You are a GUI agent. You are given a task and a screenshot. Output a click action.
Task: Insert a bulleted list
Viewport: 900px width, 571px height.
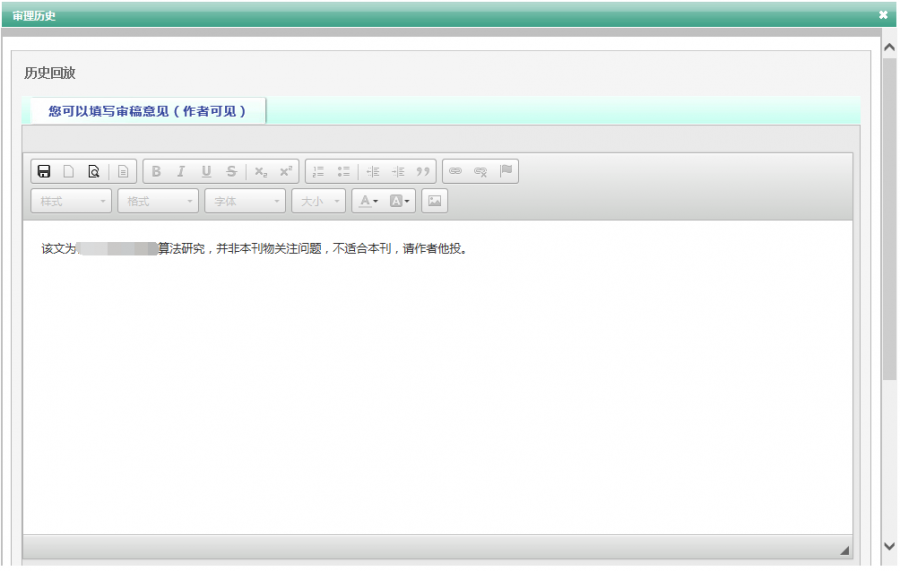click(344, 171)
